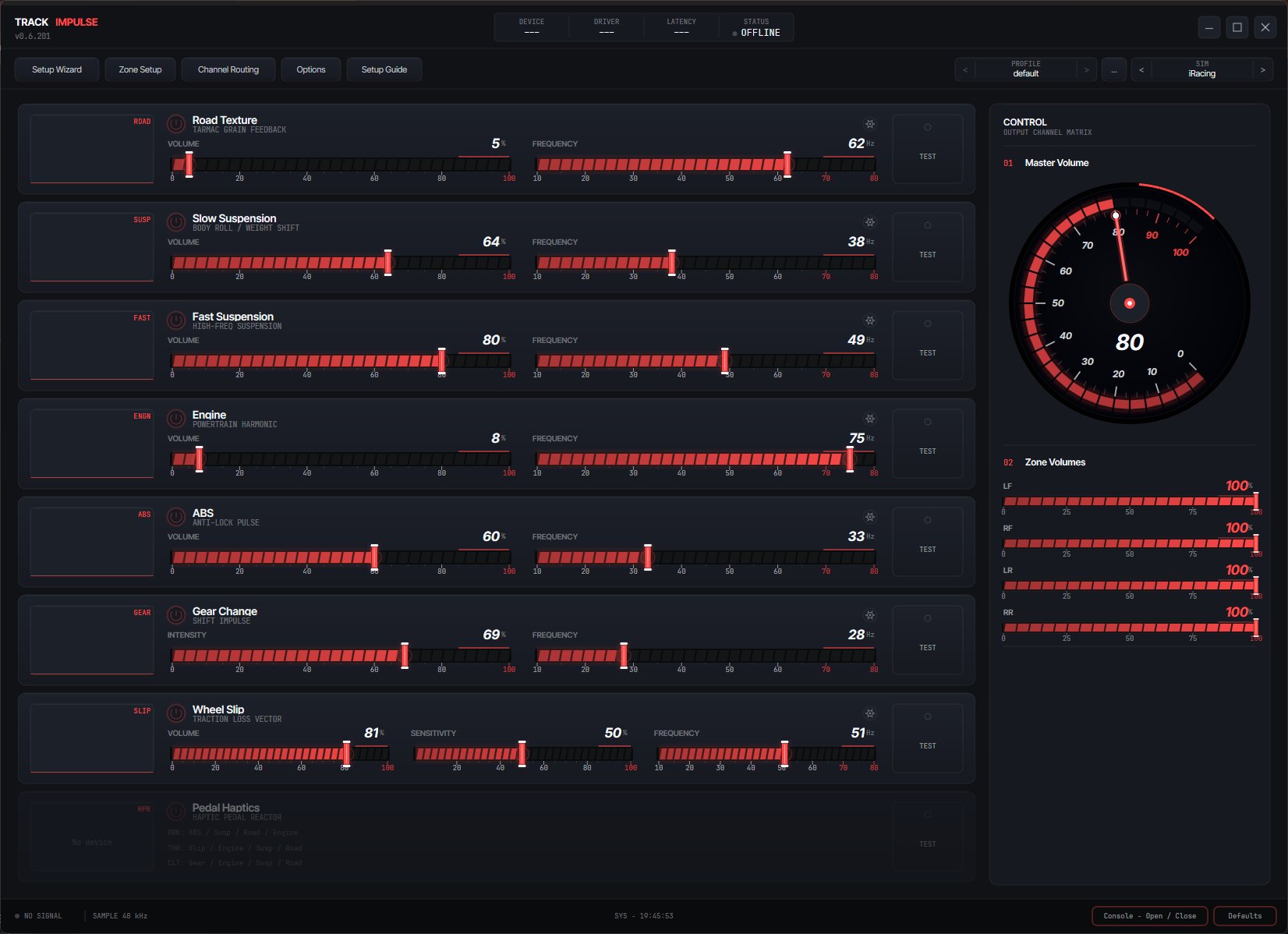Viewport: 1288px width, 934px height.
Task: Test the Road Texture effect
Action: click(x=928, y=149)
